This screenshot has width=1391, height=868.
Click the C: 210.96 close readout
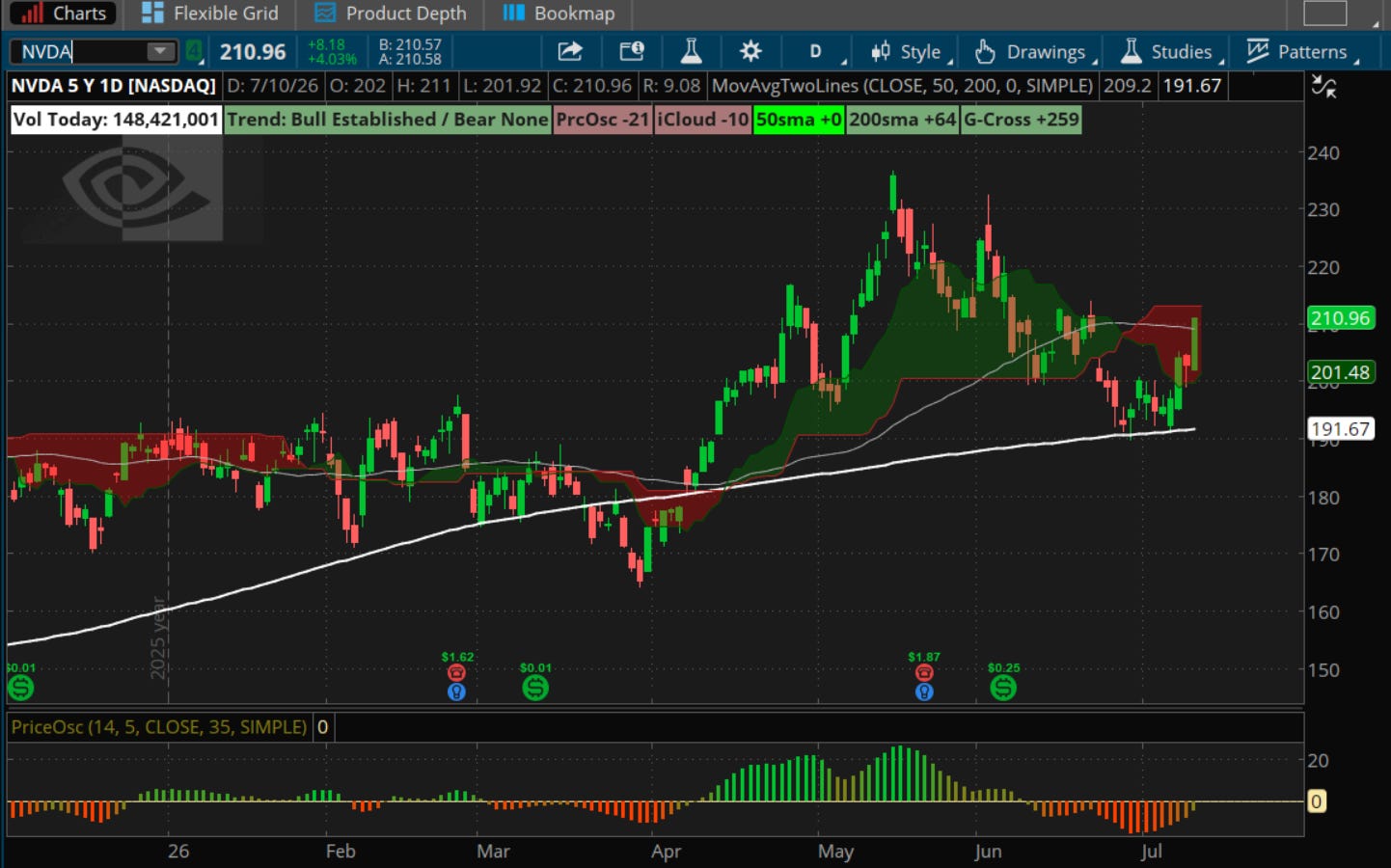(x=591, y=86)
